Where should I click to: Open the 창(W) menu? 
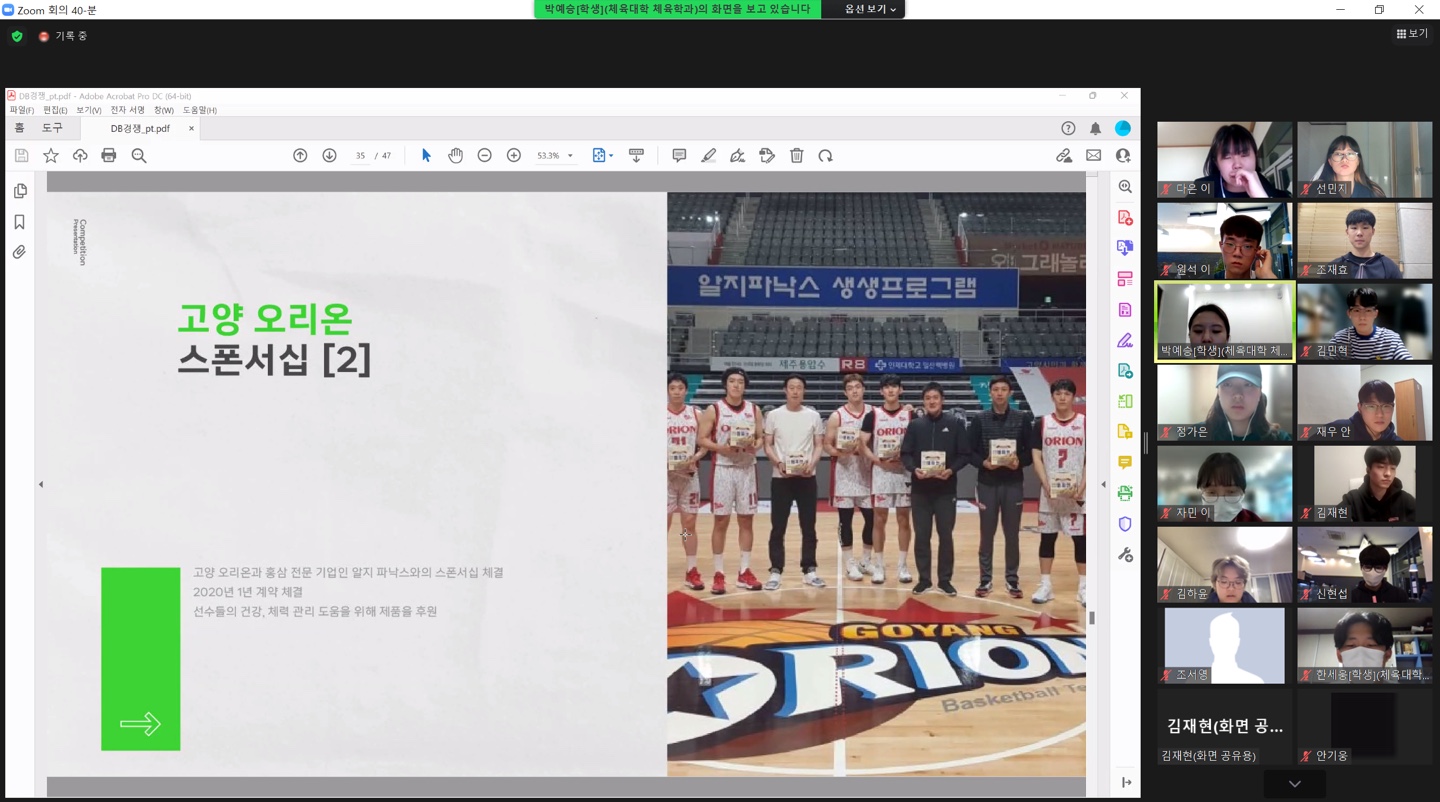tap(164, 110)
